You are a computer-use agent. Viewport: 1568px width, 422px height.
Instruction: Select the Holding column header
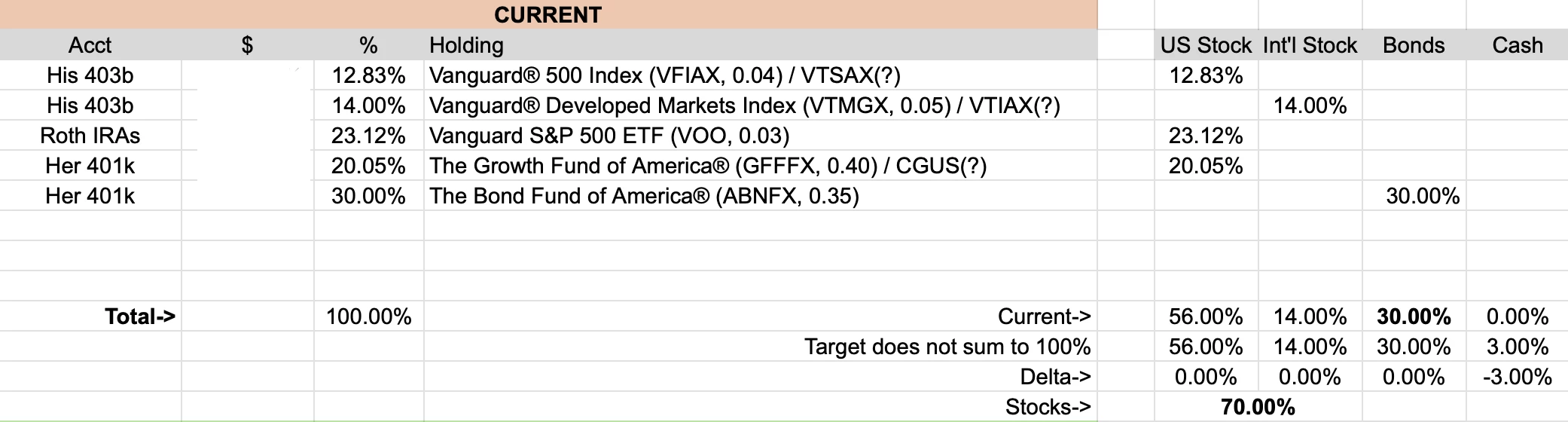click(761, 45)
